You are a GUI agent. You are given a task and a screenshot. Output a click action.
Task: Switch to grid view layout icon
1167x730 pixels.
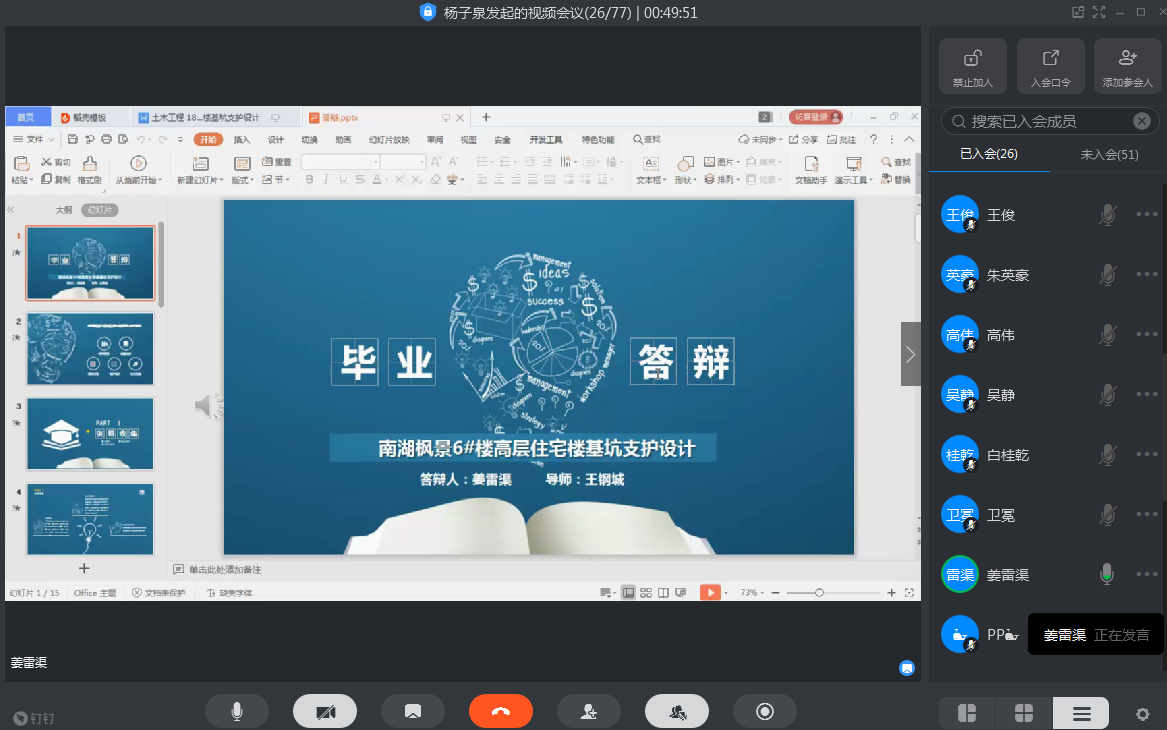coord(1023,713)
